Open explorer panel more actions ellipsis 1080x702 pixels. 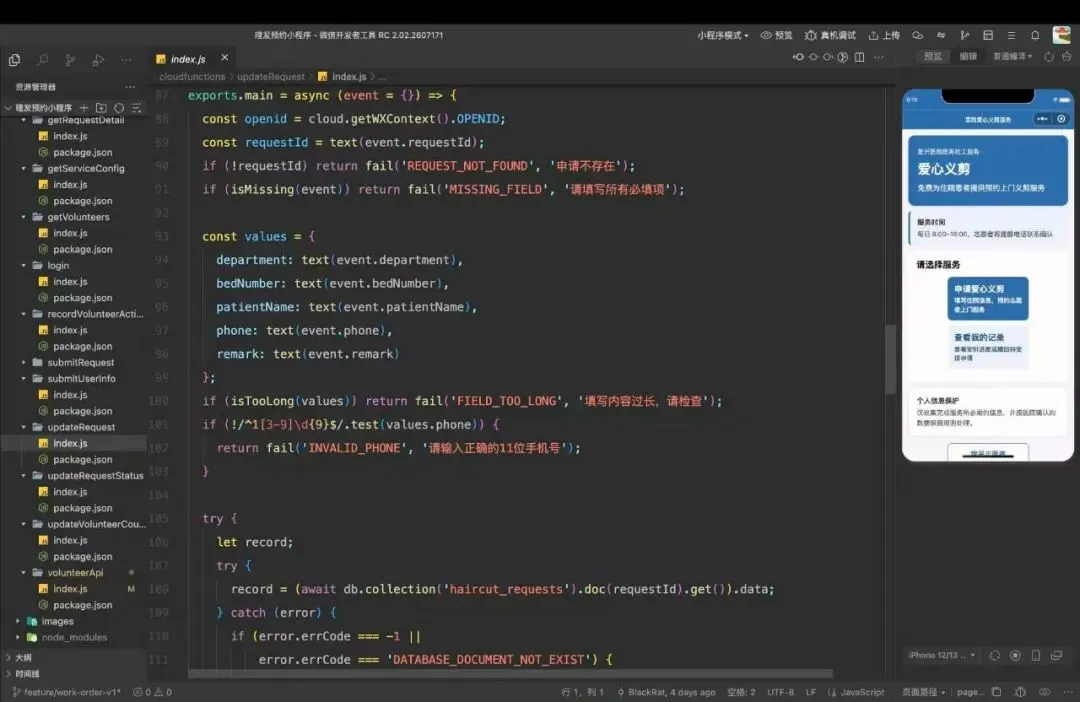point(130,87)
